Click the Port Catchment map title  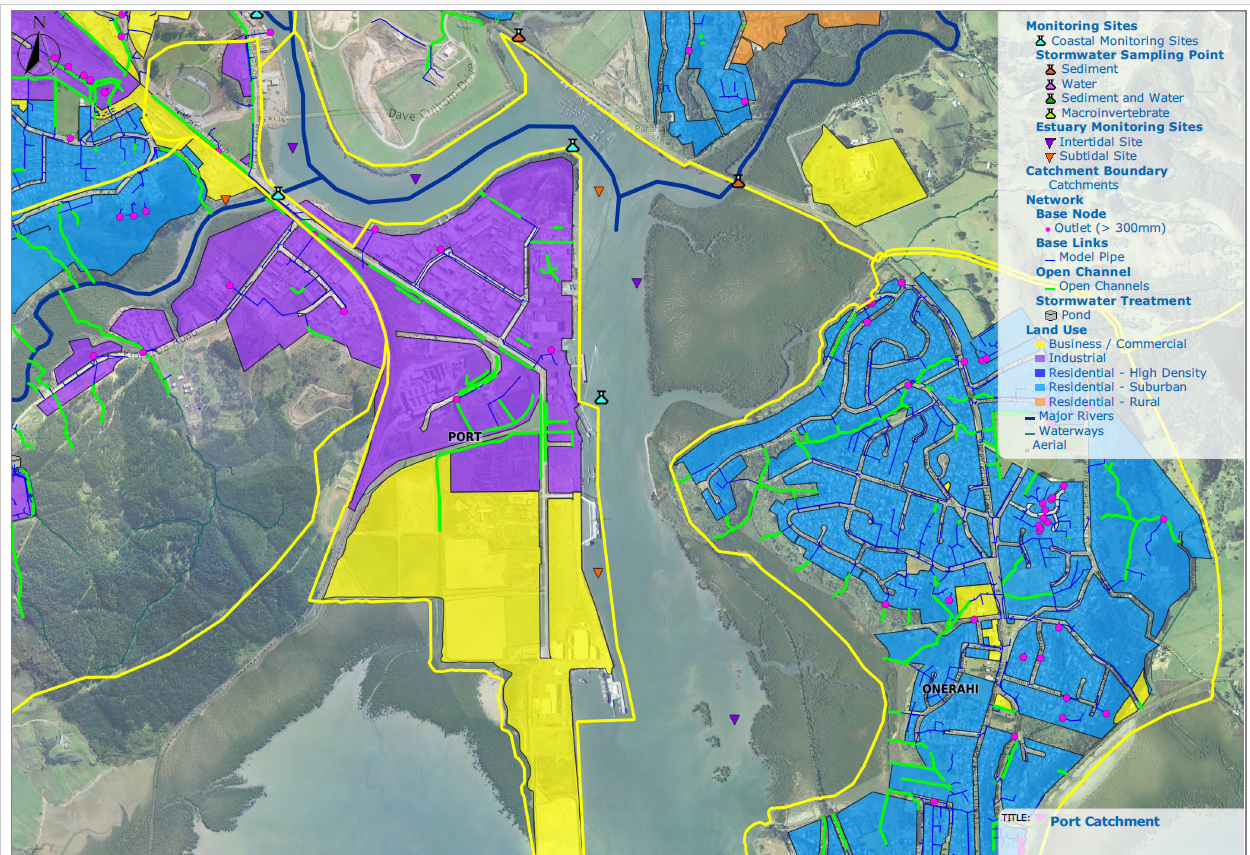pyautogui.click(x=1104, y=821)
